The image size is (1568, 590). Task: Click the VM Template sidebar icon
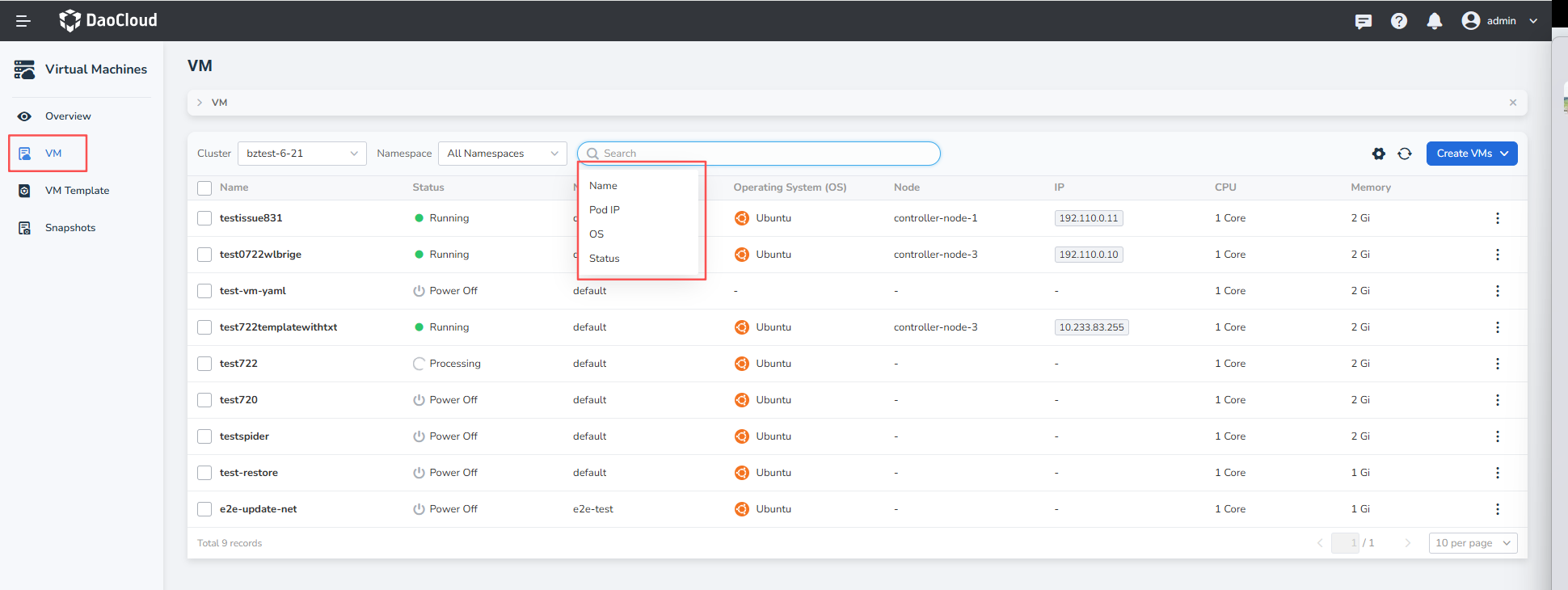(x=24, y=191)
